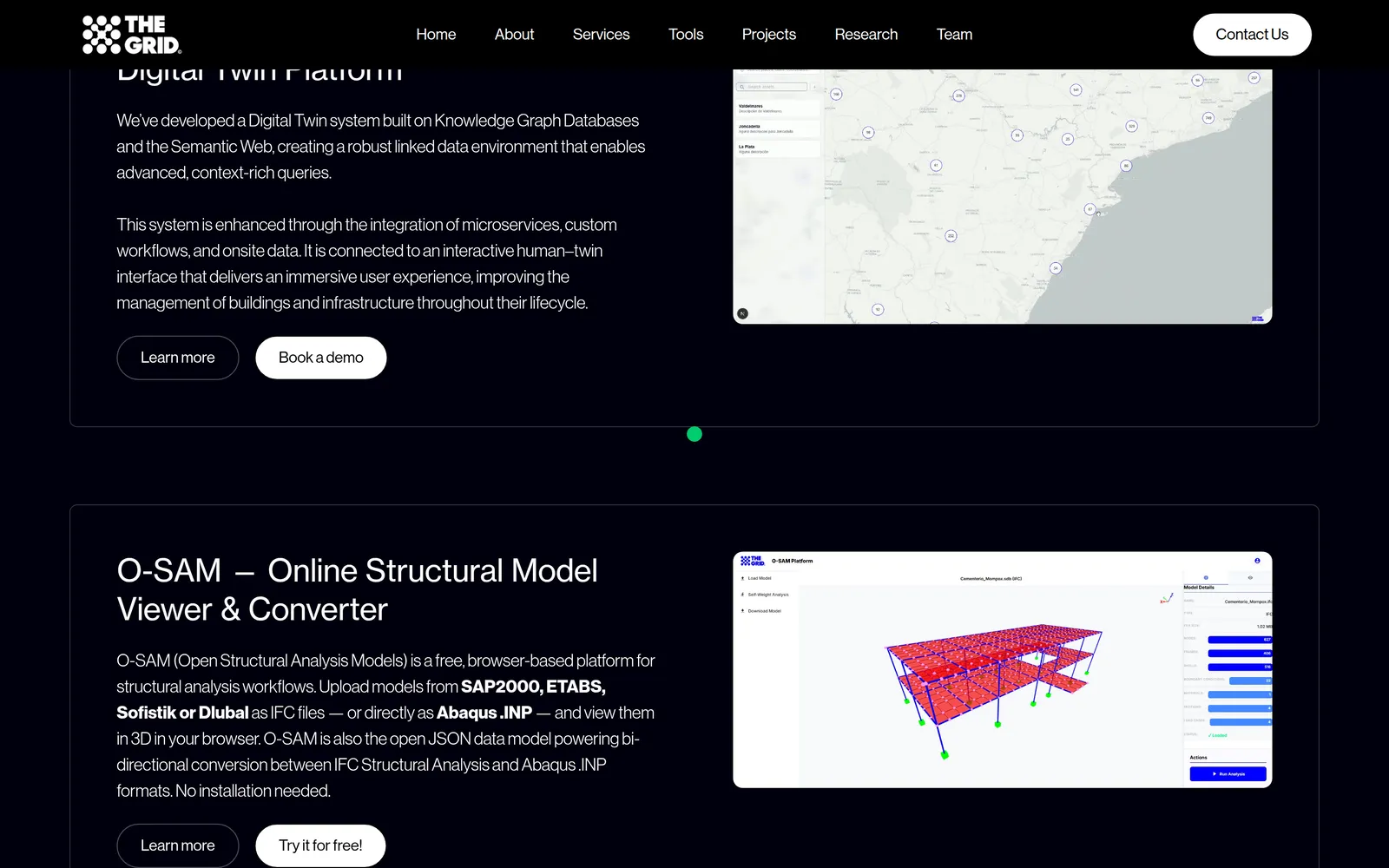Click the map cluster marker labeled 329
Viewport: 1389px width, 868px height.
[1131, 126]
